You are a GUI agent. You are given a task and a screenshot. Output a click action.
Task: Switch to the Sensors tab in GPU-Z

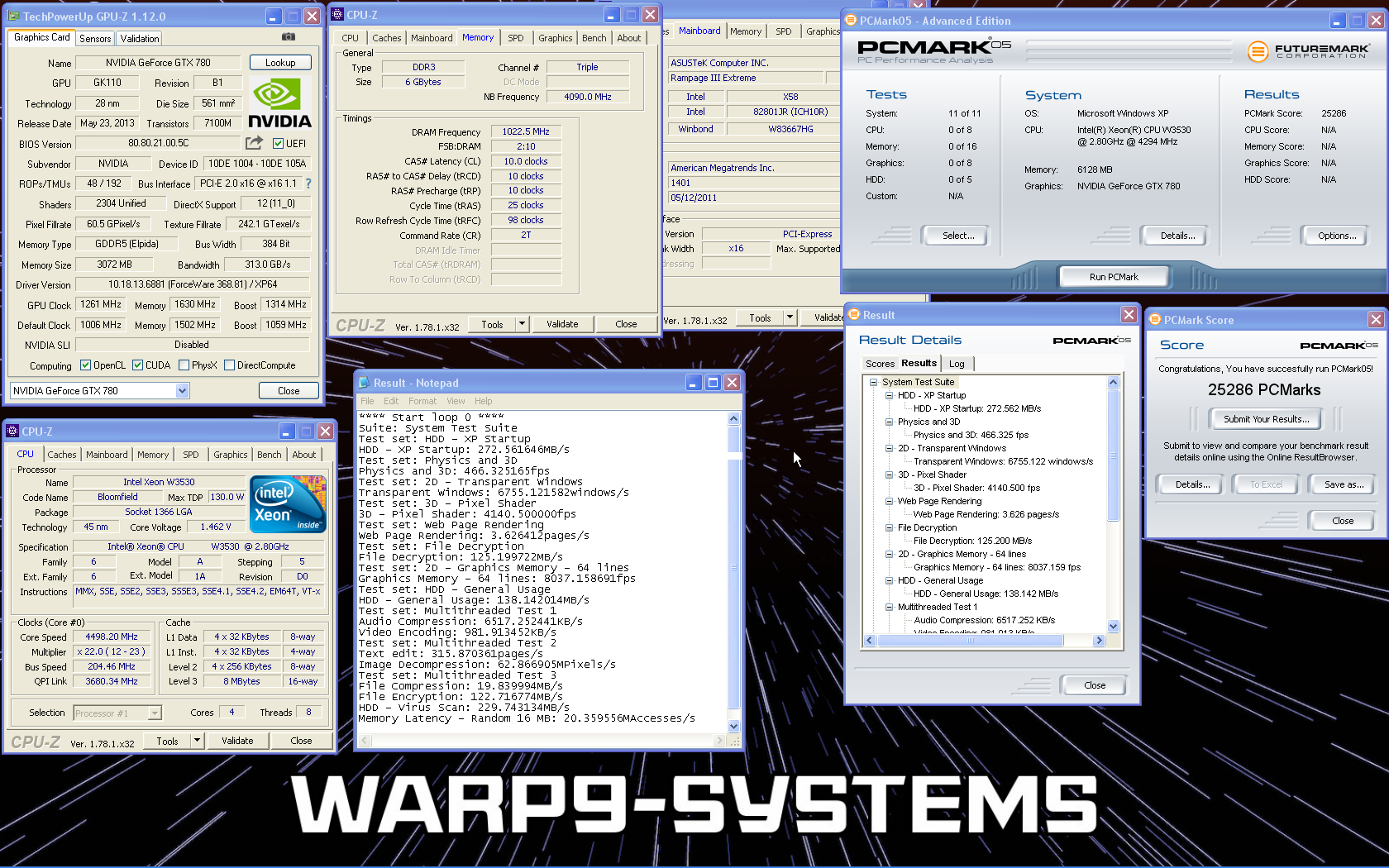pyautogui.click(x=95, y=39)
